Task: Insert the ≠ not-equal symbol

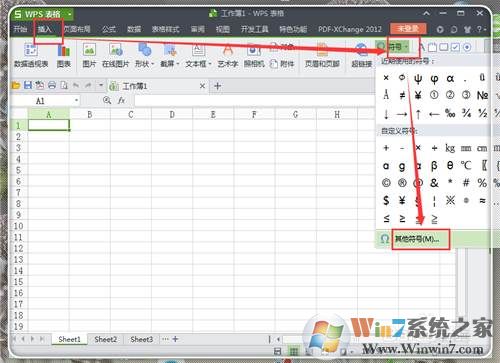Action: click(x=402, y=95)
